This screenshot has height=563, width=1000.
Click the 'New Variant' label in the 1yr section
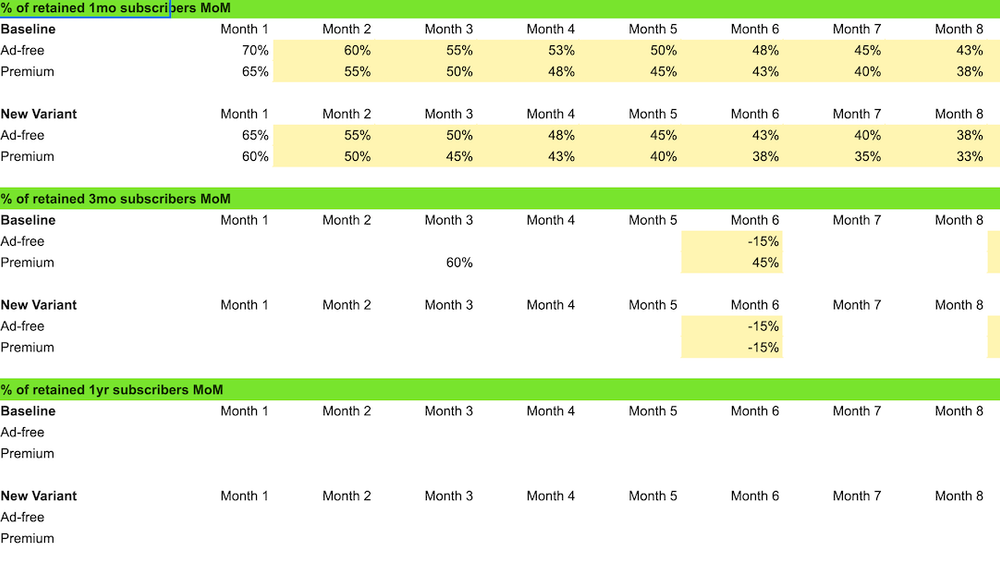pos(38,496)
